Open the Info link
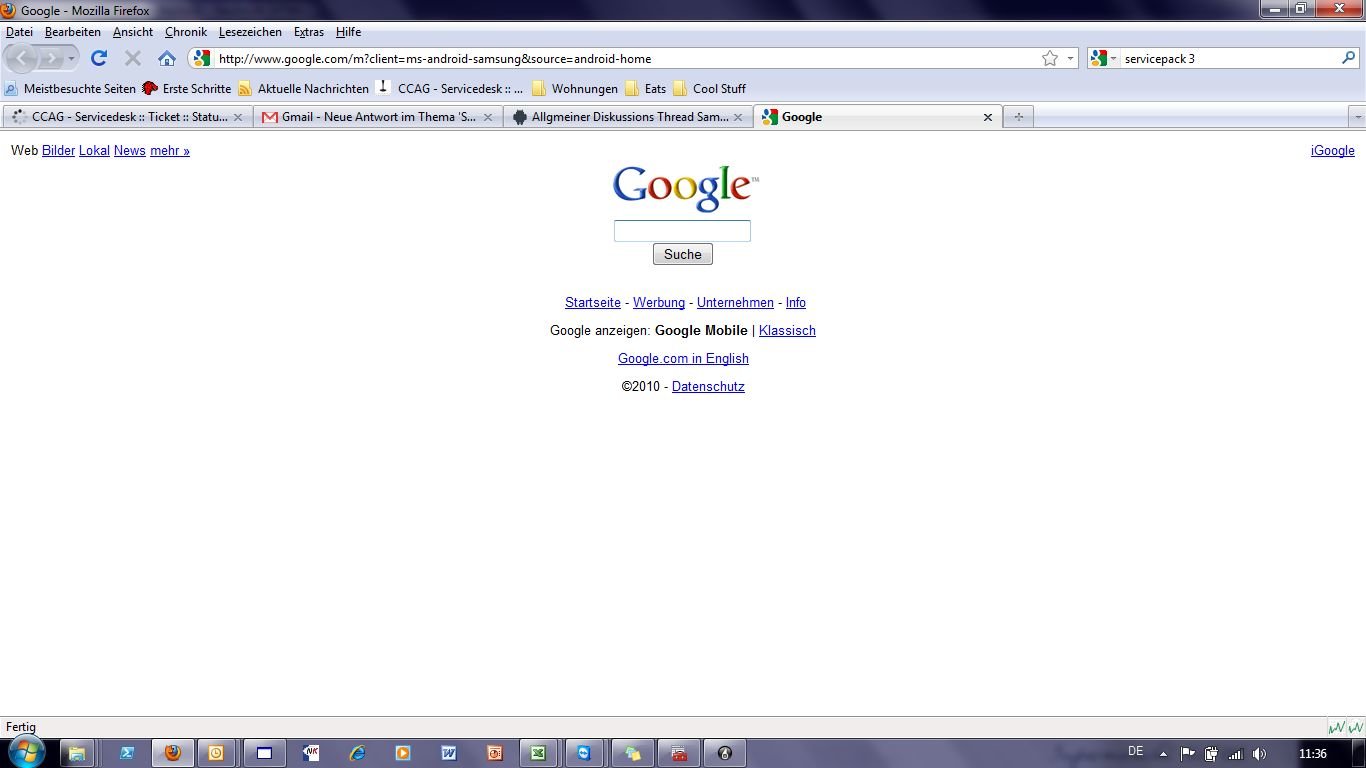This screenshot has height=768, width=1366. (x=796, y=303)
